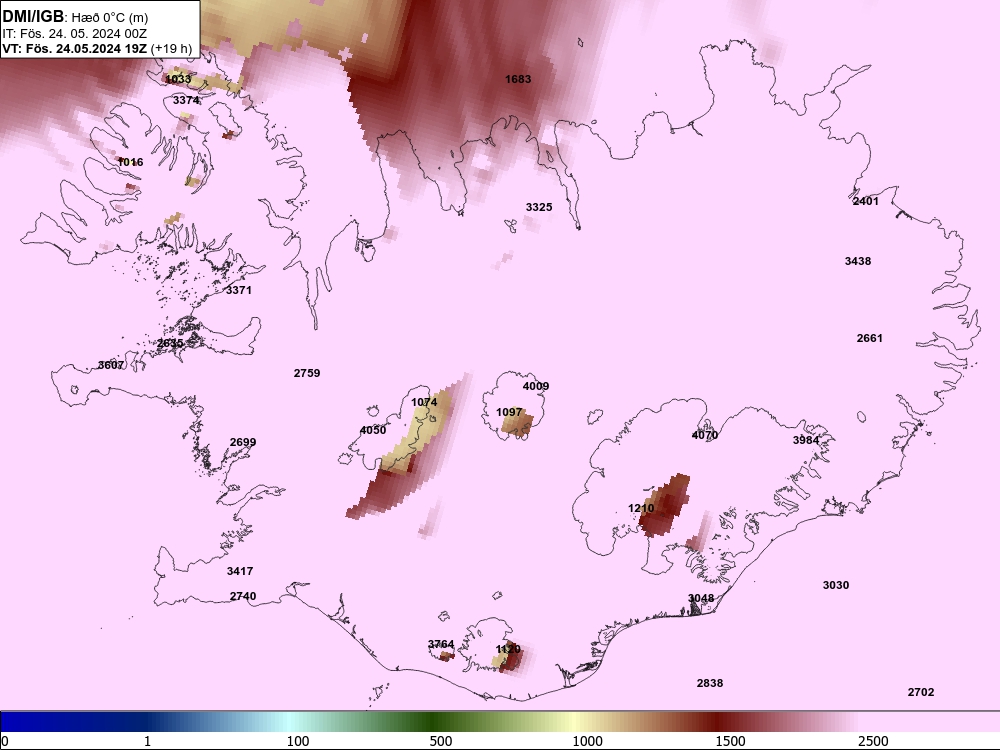The width and height of the screenshot is (1000, 750).
Task: Click the 1000 tick on the color scale
Action: 587,741
